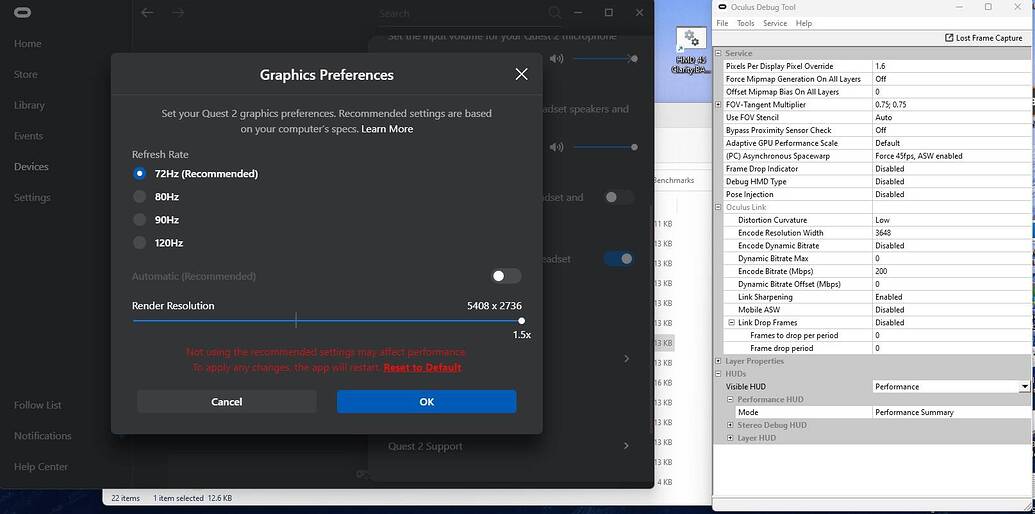Toggle the Automatic (Recommended) switch
This screenshot has height=514, width=1035.
(x=506, y=276)
